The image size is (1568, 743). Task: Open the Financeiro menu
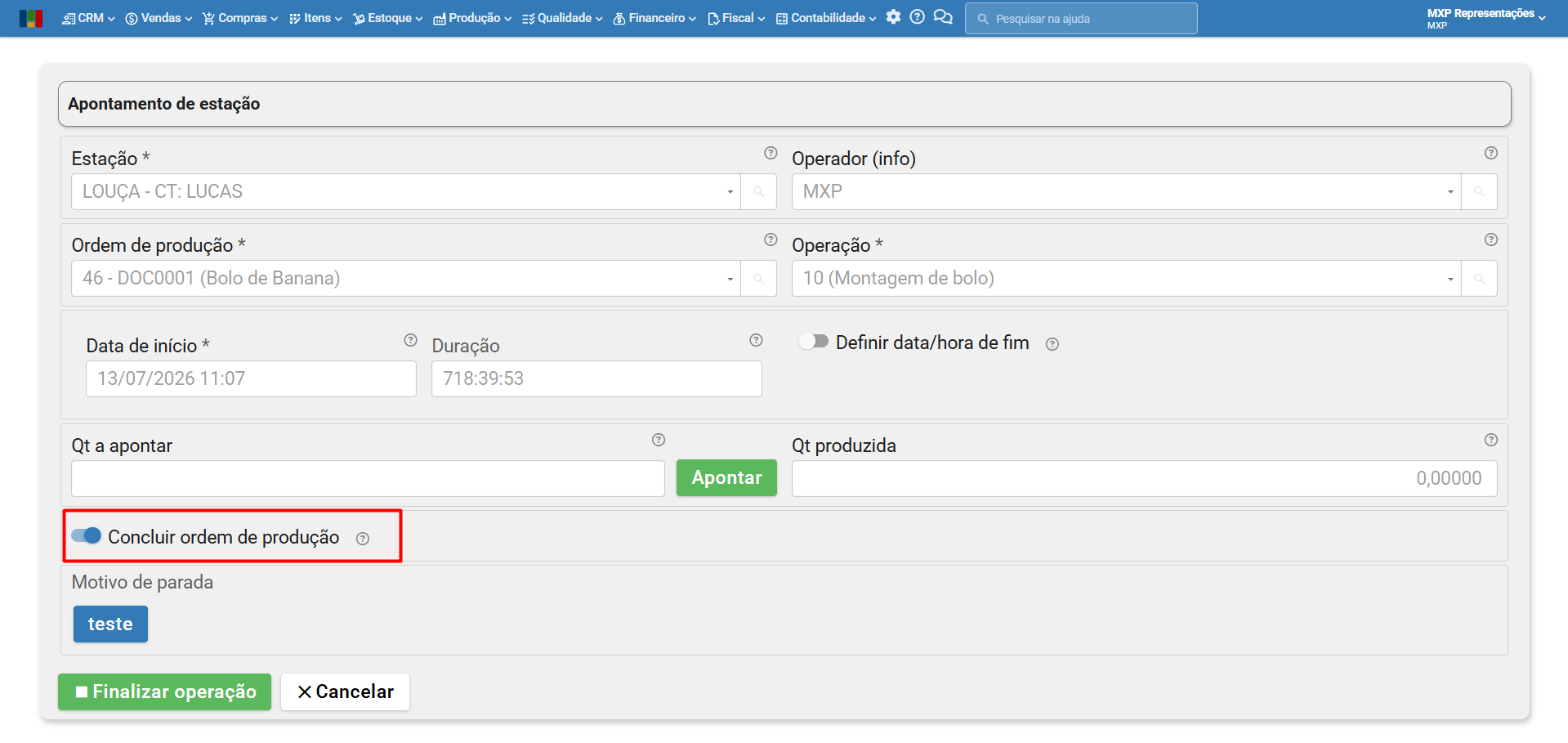[654, 18]
